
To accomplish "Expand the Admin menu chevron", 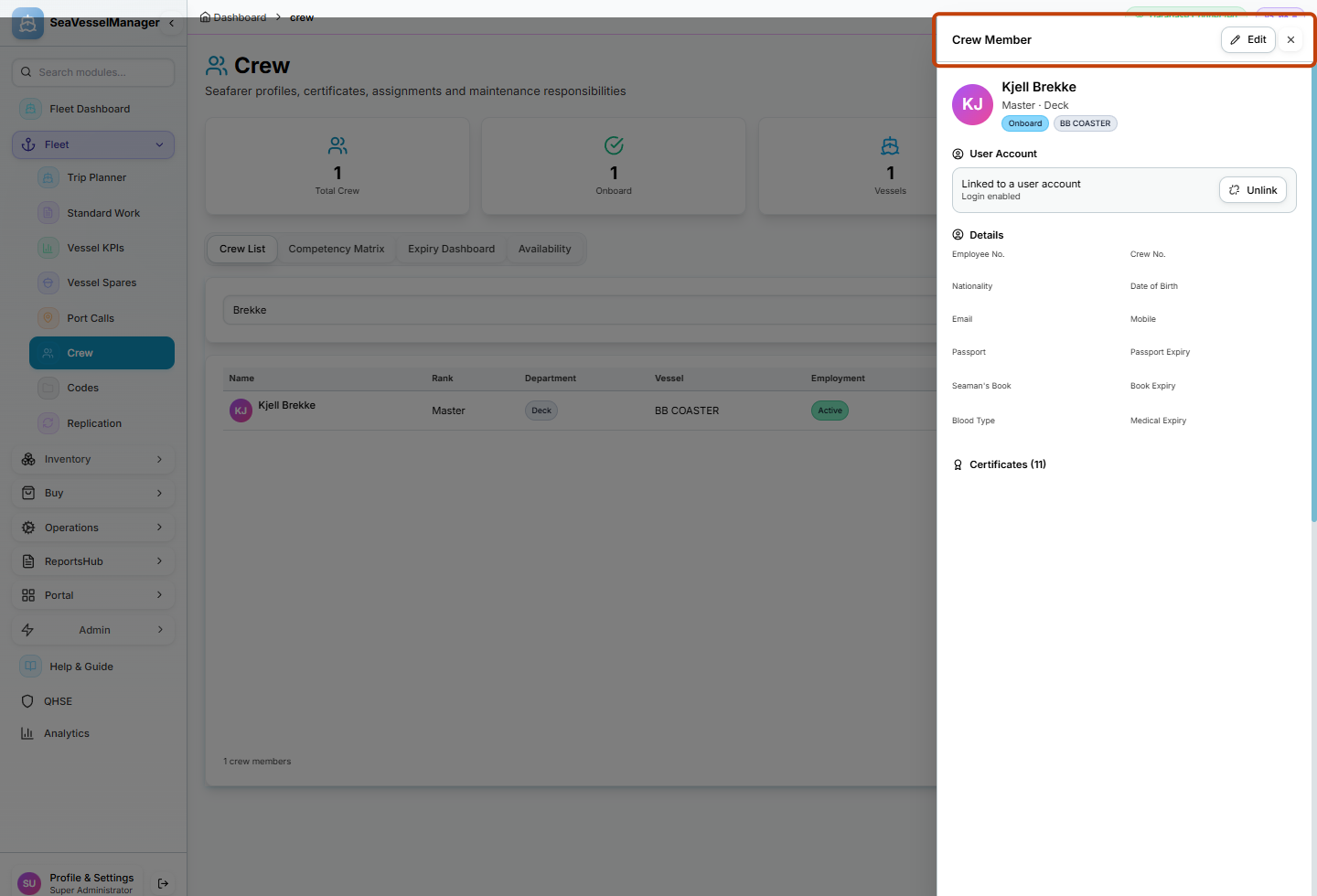I will point(160,630).
